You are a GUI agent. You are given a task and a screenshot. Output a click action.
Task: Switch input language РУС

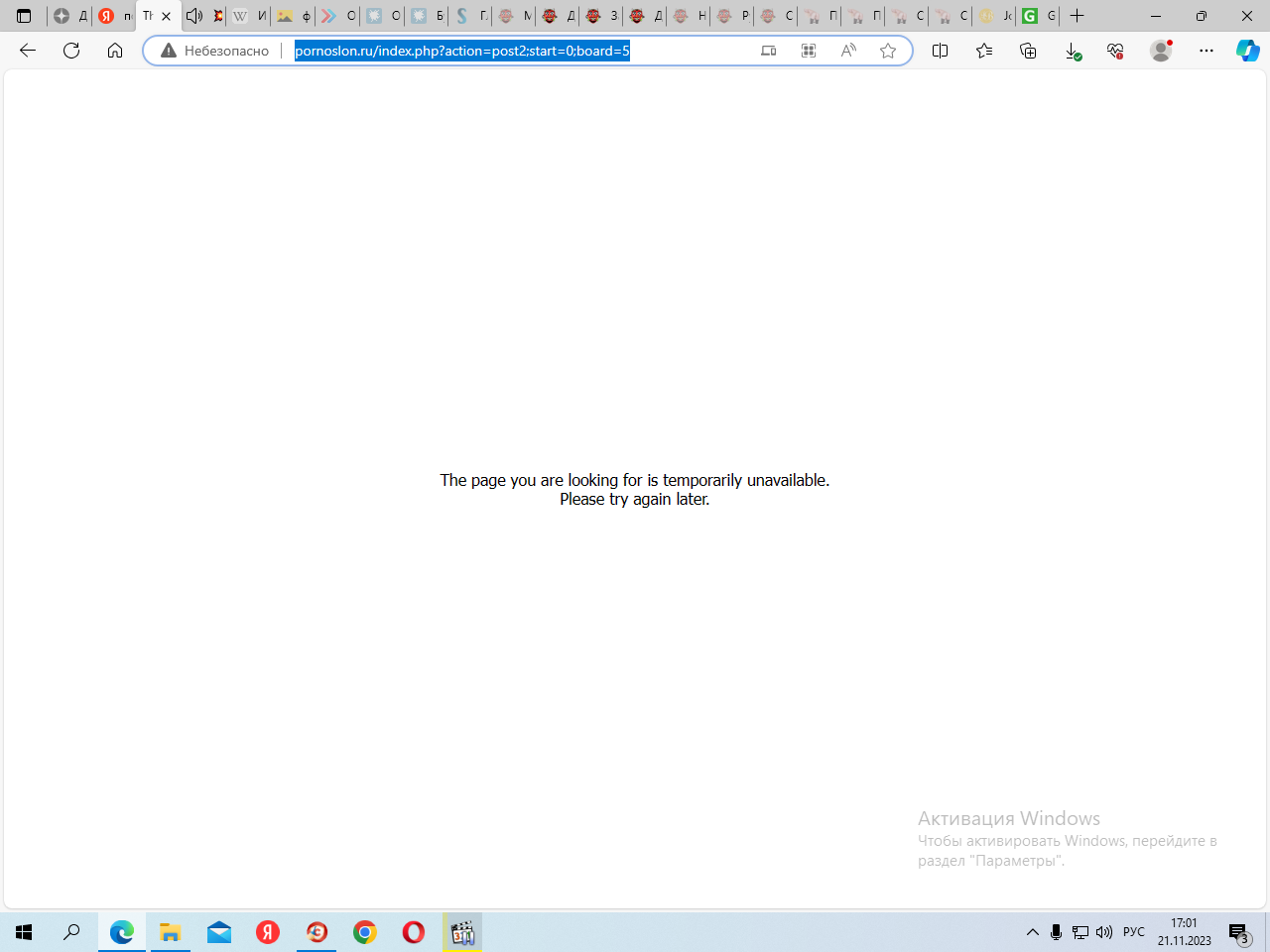[x=1134, y=932]
